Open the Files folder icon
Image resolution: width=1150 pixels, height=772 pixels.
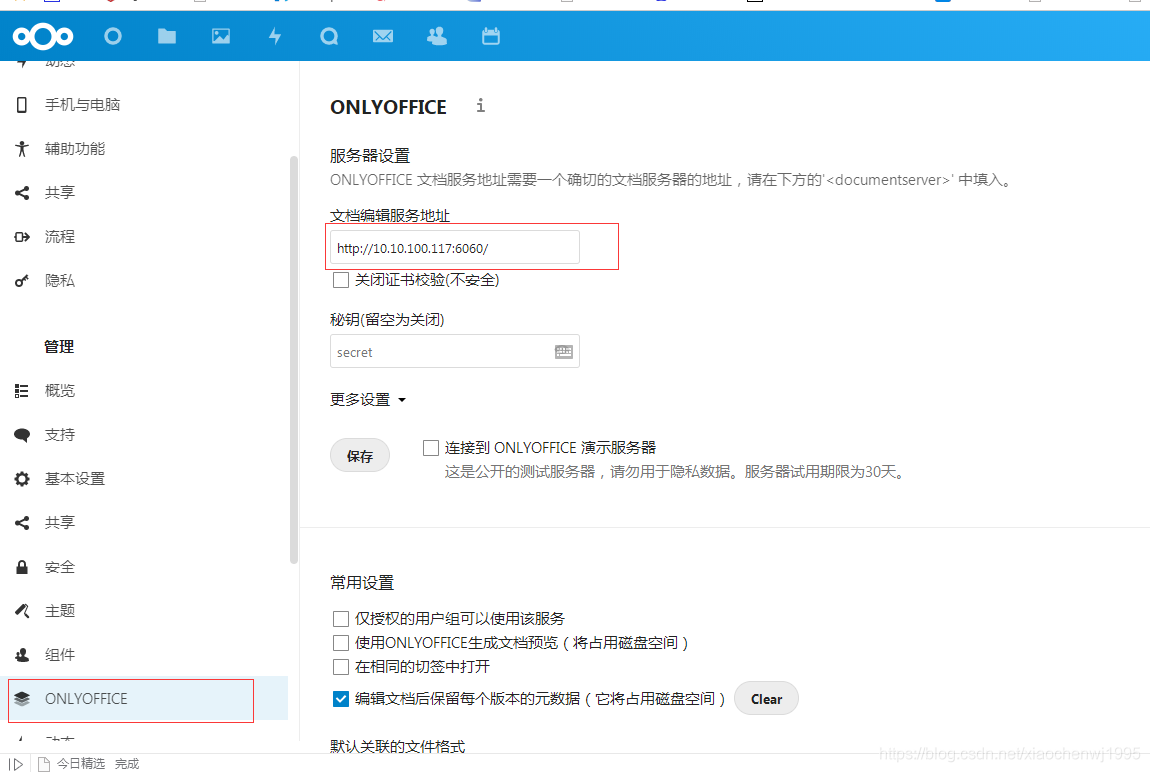point(167,36)
